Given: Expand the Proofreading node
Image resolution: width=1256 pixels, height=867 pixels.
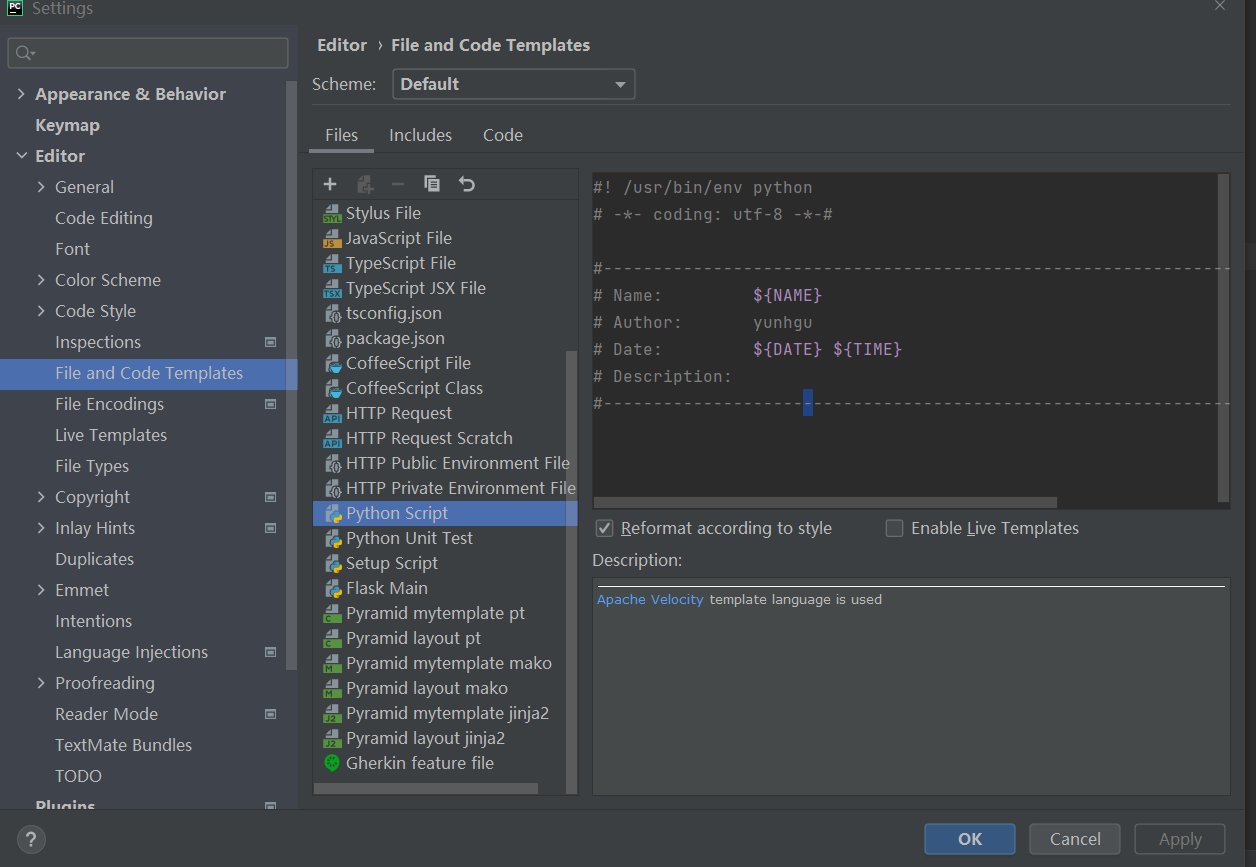Looking at the screenshot, I should coord(41,683).
